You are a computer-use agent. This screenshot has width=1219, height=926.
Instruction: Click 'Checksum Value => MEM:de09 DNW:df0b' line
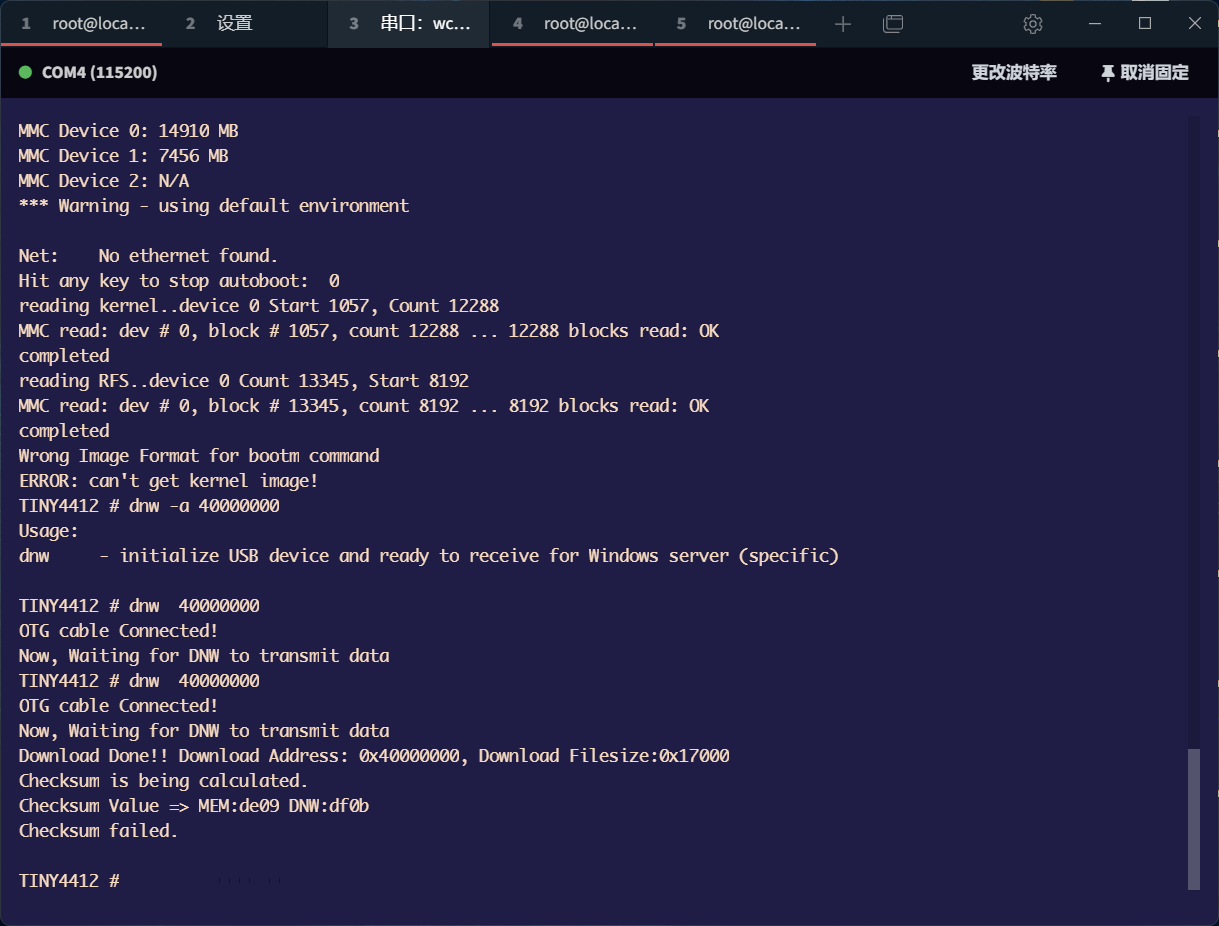click(194, 806)
